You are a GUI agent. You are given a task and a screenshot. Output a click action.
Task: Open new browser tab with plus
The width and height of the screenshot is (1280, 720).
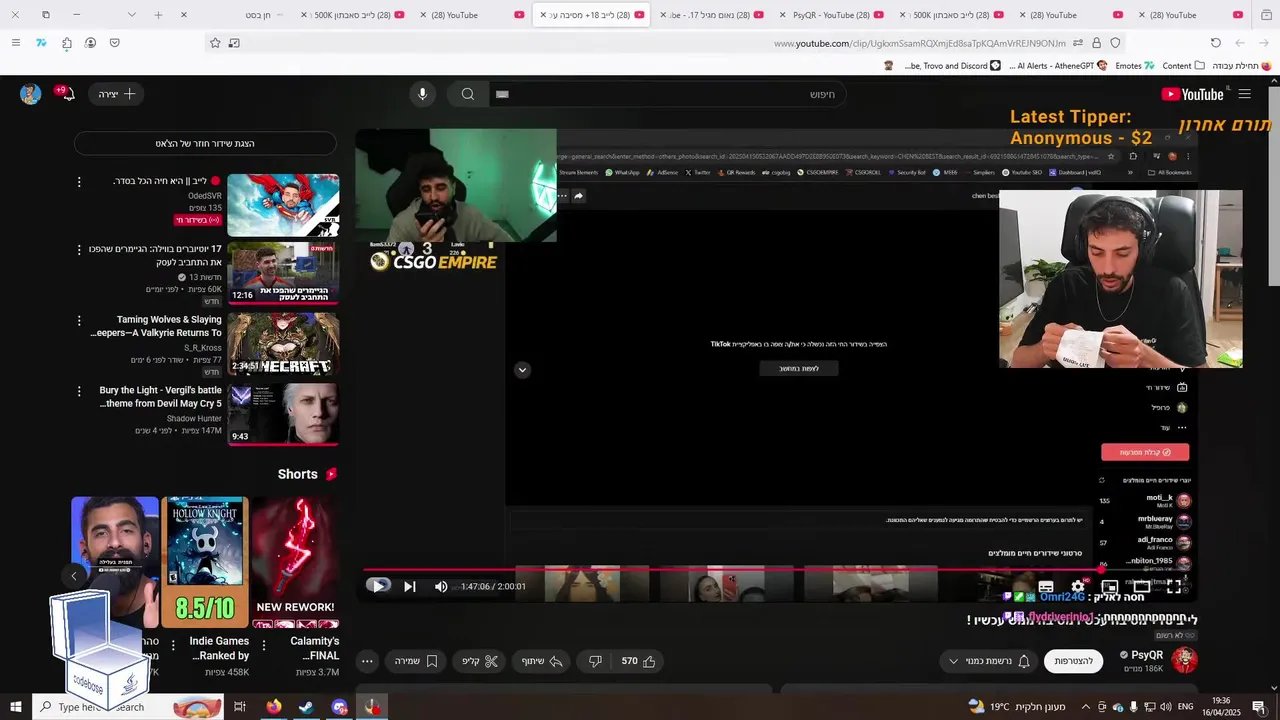tap(158, 15)
